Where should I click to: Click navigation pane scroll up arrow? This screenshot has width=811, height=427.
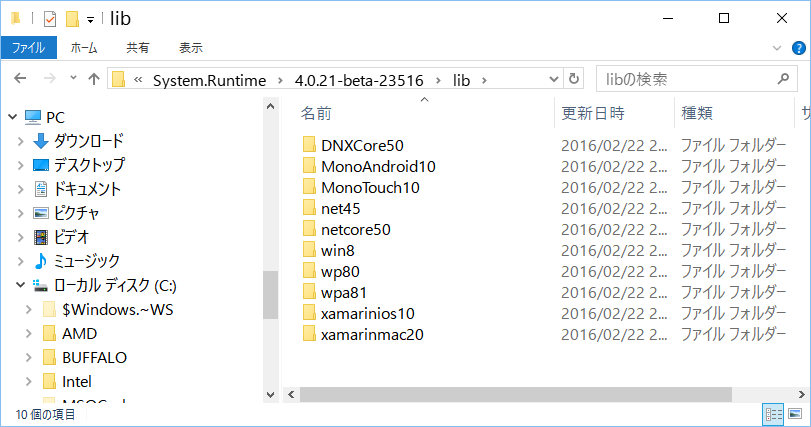click(271, 106)
